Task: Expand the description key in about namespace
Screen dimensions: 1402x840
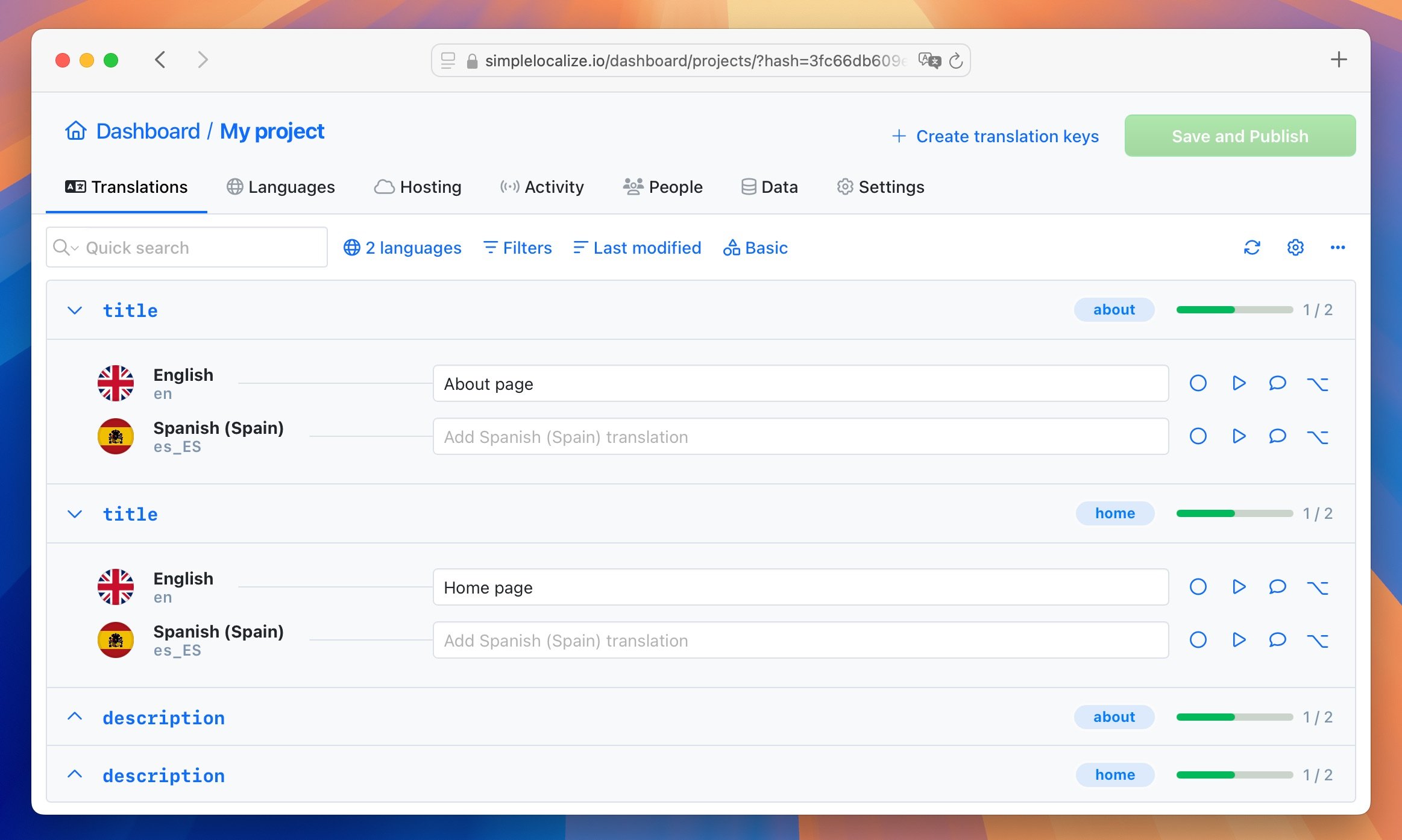Action: point(75,716)
